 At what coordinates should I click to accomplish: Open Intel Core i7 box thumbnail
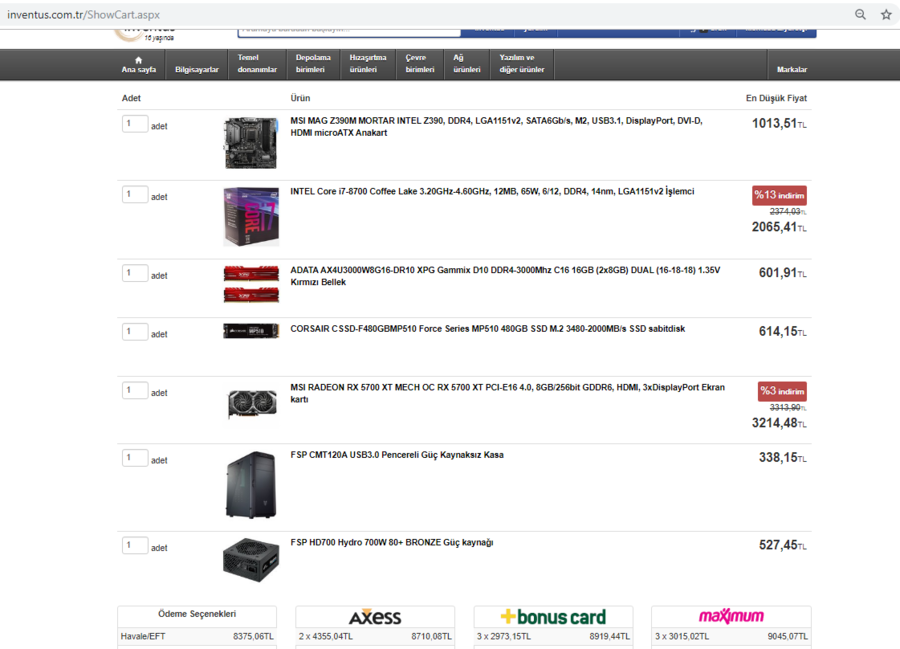251,216
